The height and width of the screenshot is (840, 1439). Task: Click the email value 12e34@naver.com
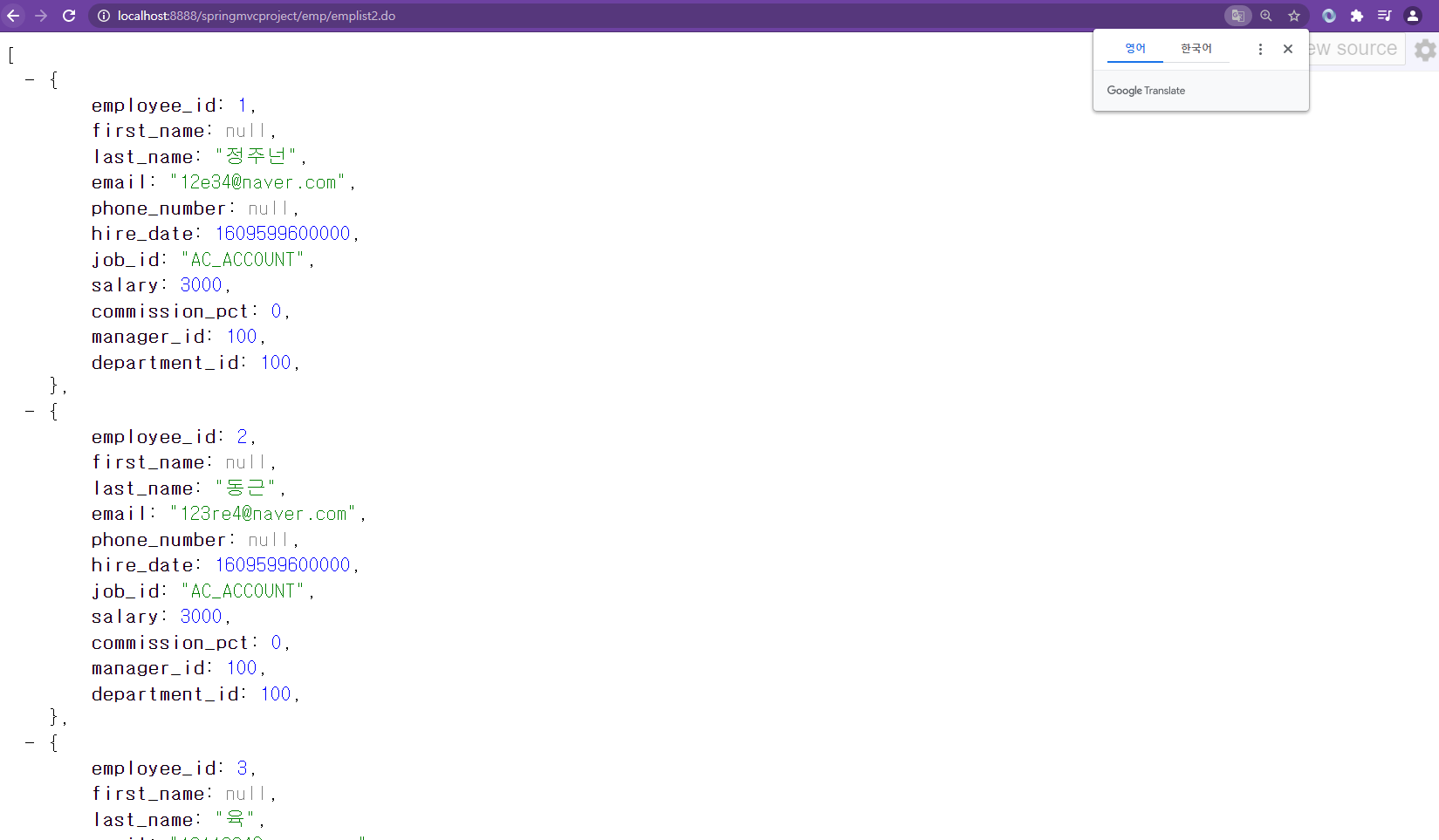pos(258,182)
